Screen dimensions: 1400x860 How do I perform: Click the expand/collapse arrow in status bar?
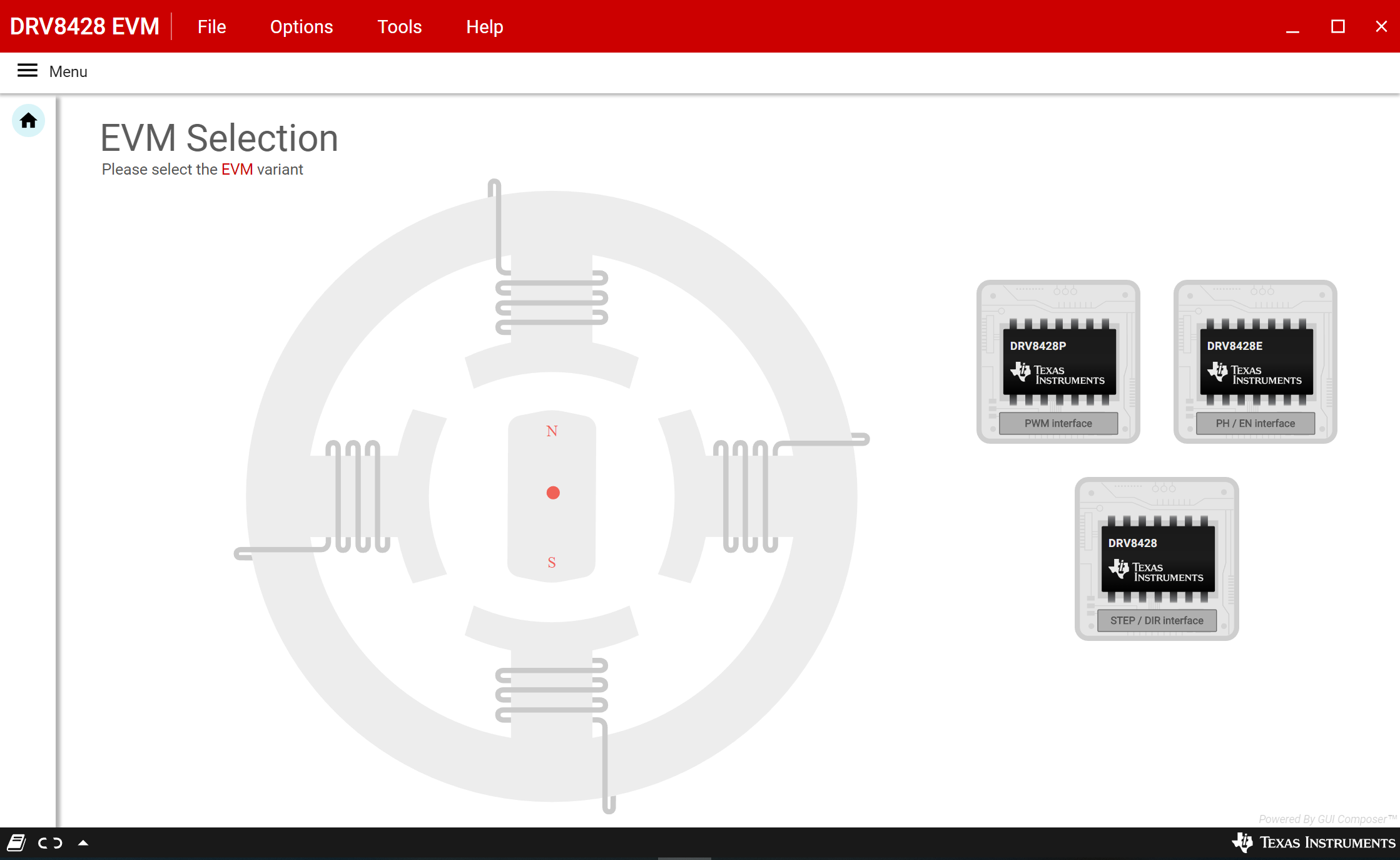pyautogui.click(x=83, y=843)
